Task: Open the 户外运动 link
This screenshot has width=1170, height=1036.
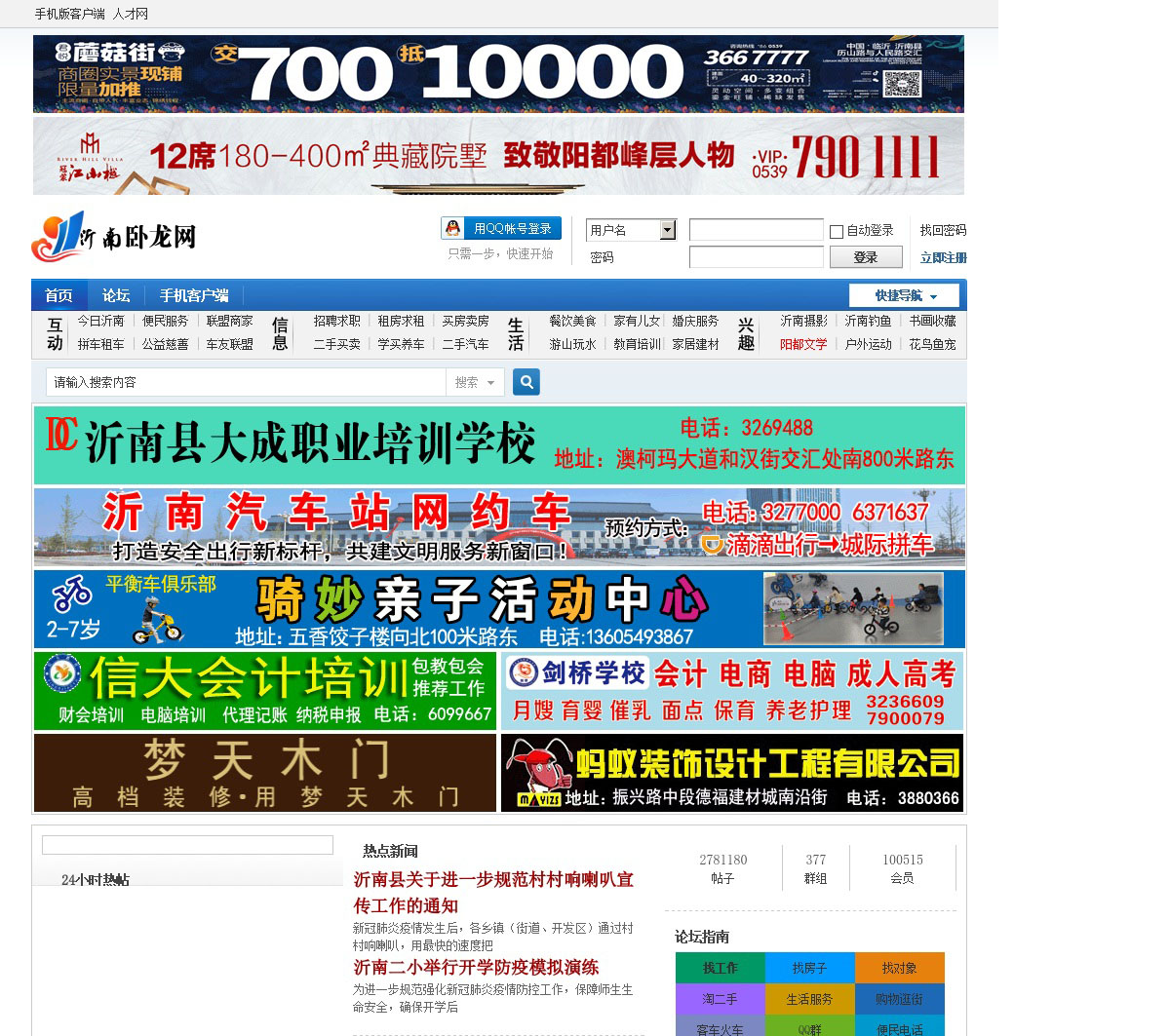Action: pyautogui.click(x=868, y=344)
